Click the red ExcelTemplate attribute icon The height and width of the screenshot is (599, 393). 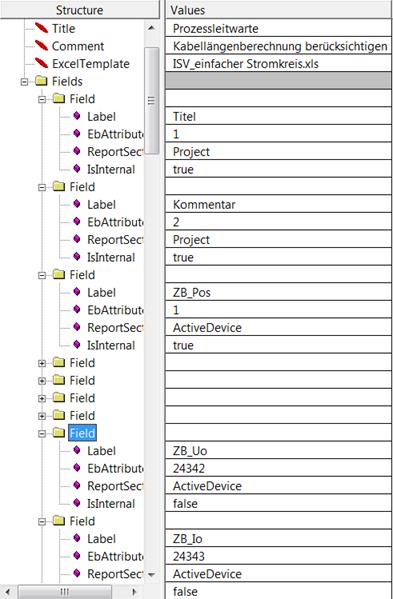(41, 63)
